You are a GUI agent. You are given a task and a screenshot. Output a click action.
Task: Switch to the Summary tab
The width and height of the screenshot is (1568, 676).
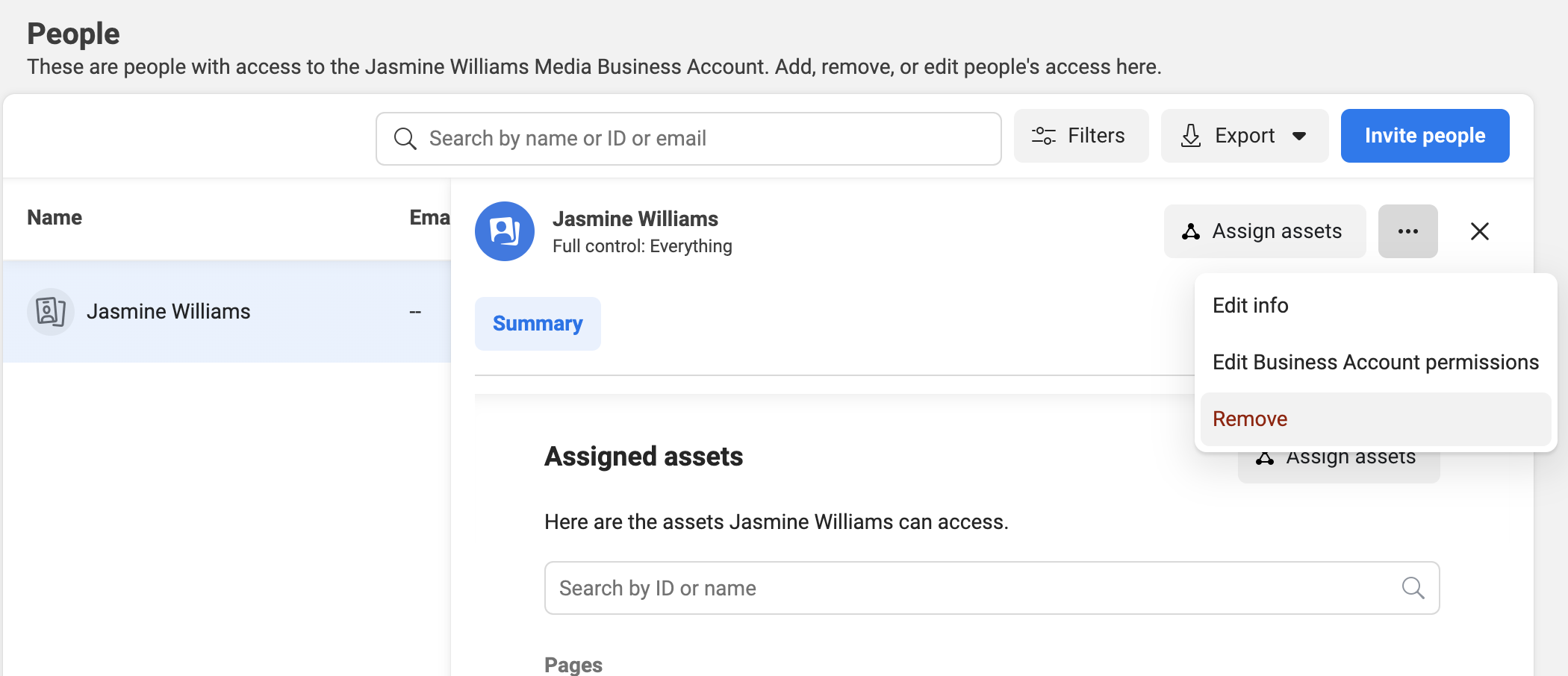tap(538, 324)
